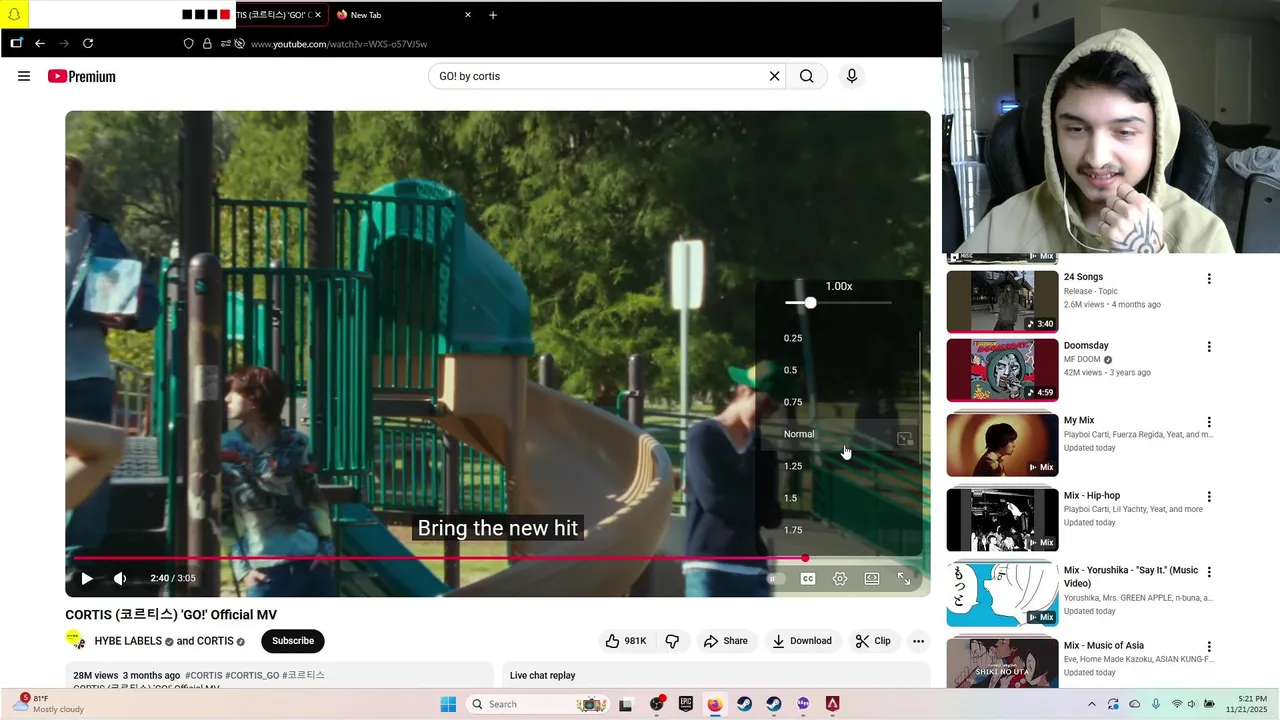The width and height of the screenshot is (1280, 720).
Task: Switch to theater mode
Action: (872, 578)
